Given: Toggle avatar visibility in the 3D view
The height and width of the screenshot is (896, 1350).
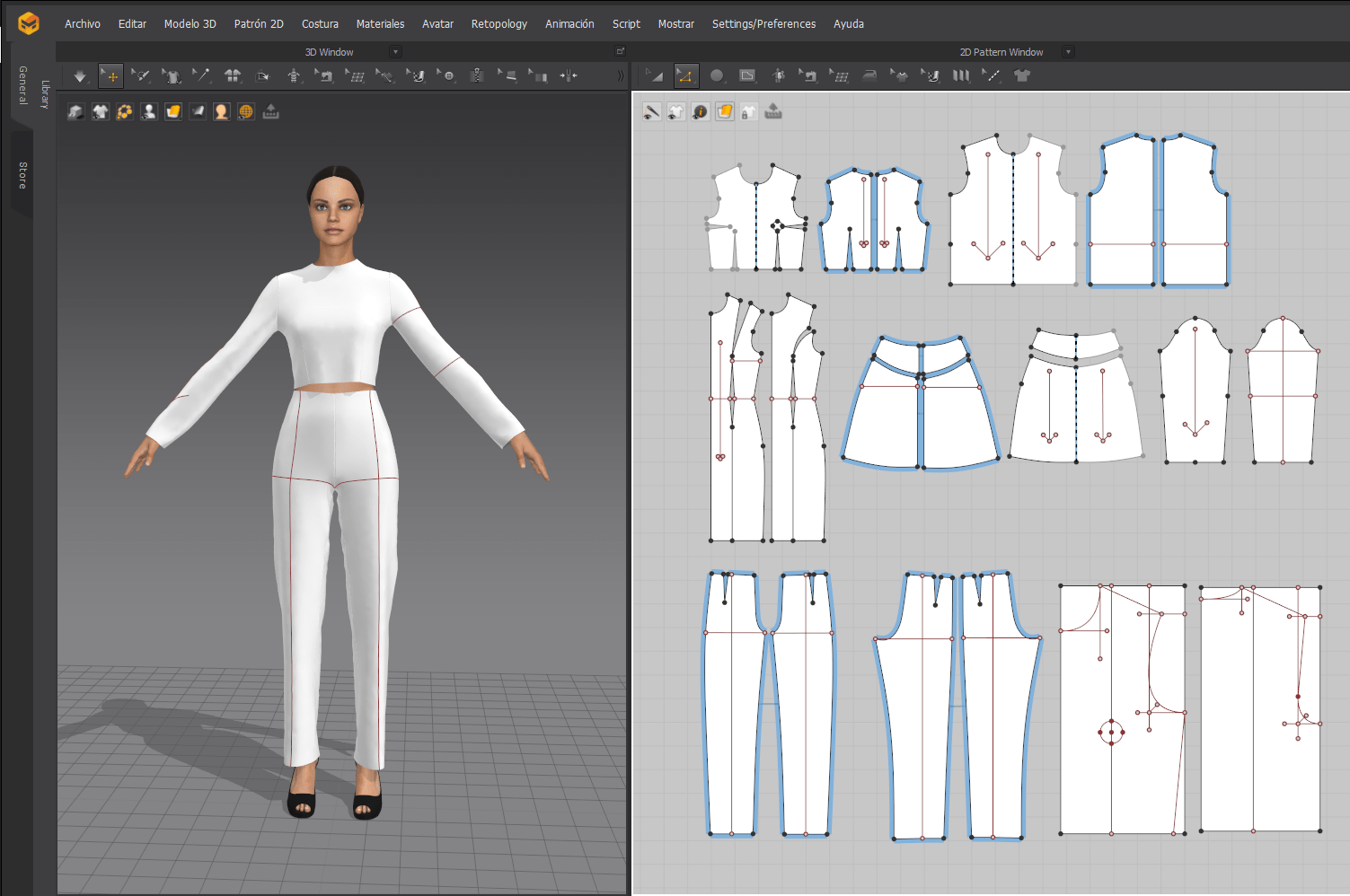Looking at the screenshot, I should click(148, 111).
